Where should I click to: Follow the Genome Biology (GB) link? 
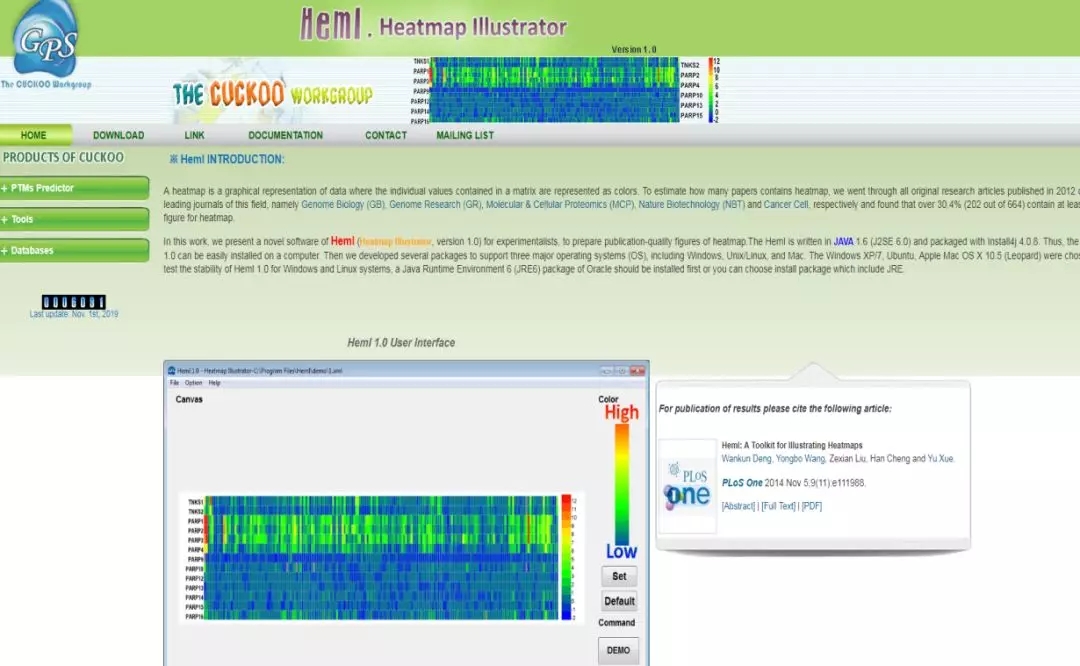click(343, 205)
